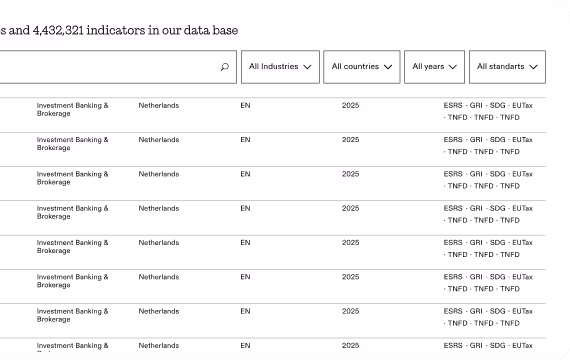Screen dimensions: 570x360
Task: Click TNFD standards line in third row
Action: (482, 186)
